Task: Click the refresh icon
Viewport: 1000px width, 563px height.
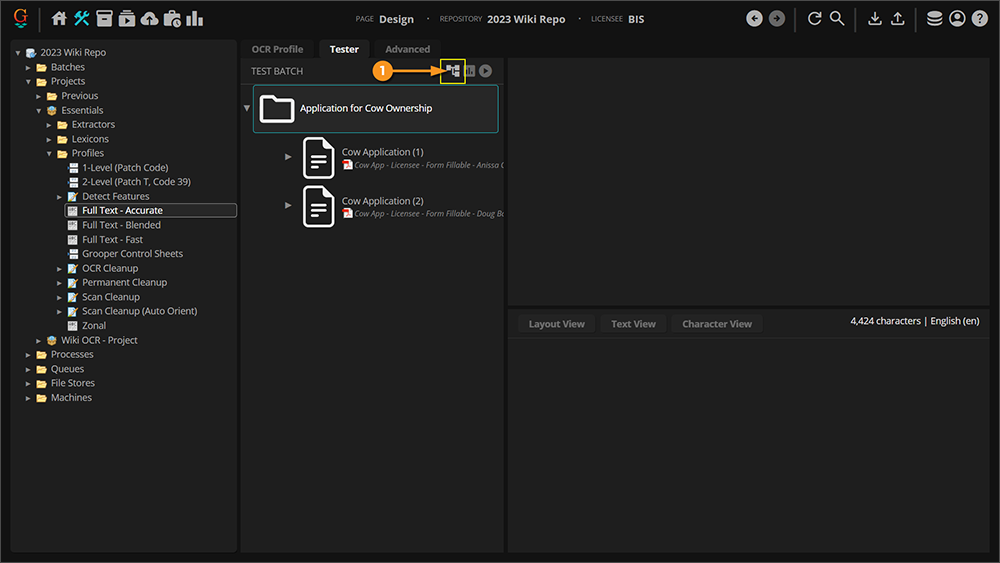Action: pos(814,18)
